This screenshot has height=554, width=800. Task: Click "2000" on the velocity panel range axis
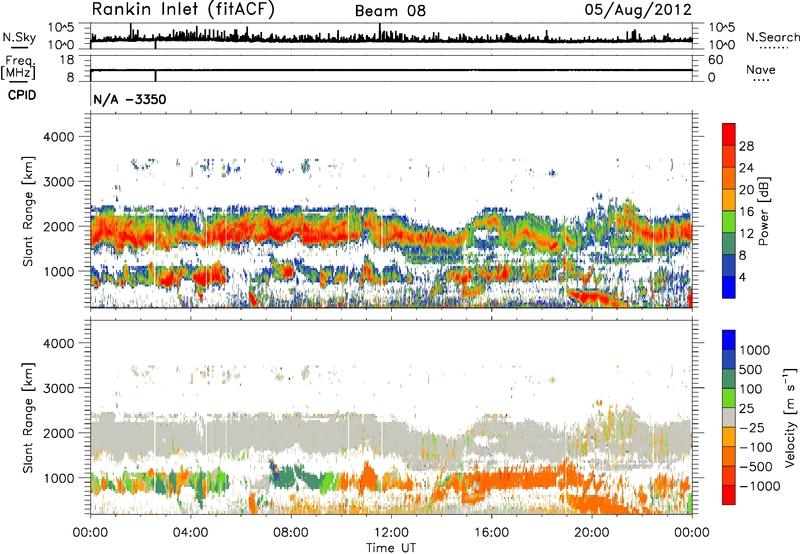pyautogui.click(x=58, y=433)
